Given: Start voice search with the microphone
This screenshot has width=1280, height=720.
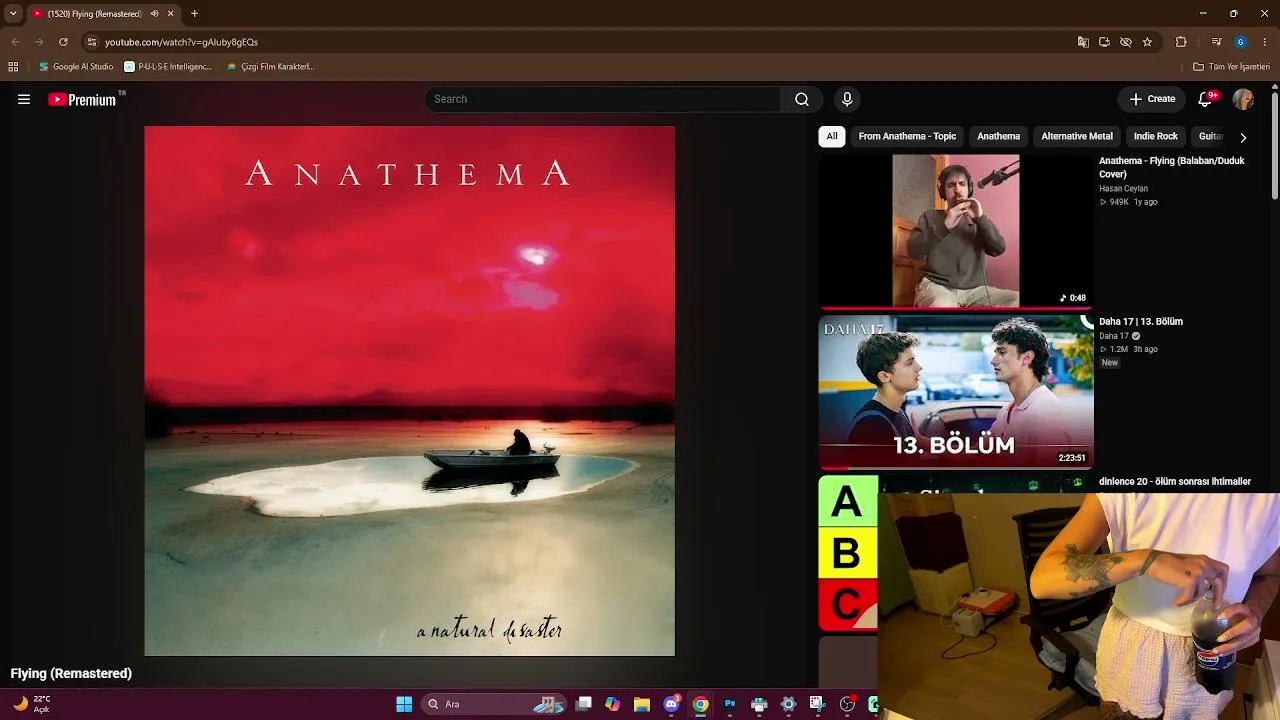Looking at the screenshot, I should (x=847, y=99).
